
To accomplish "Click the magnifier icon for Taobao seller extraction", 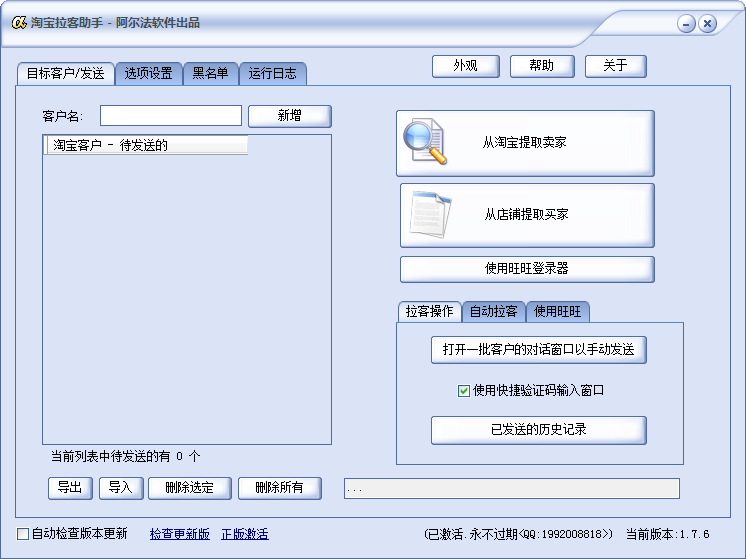I will click(425, 142).
